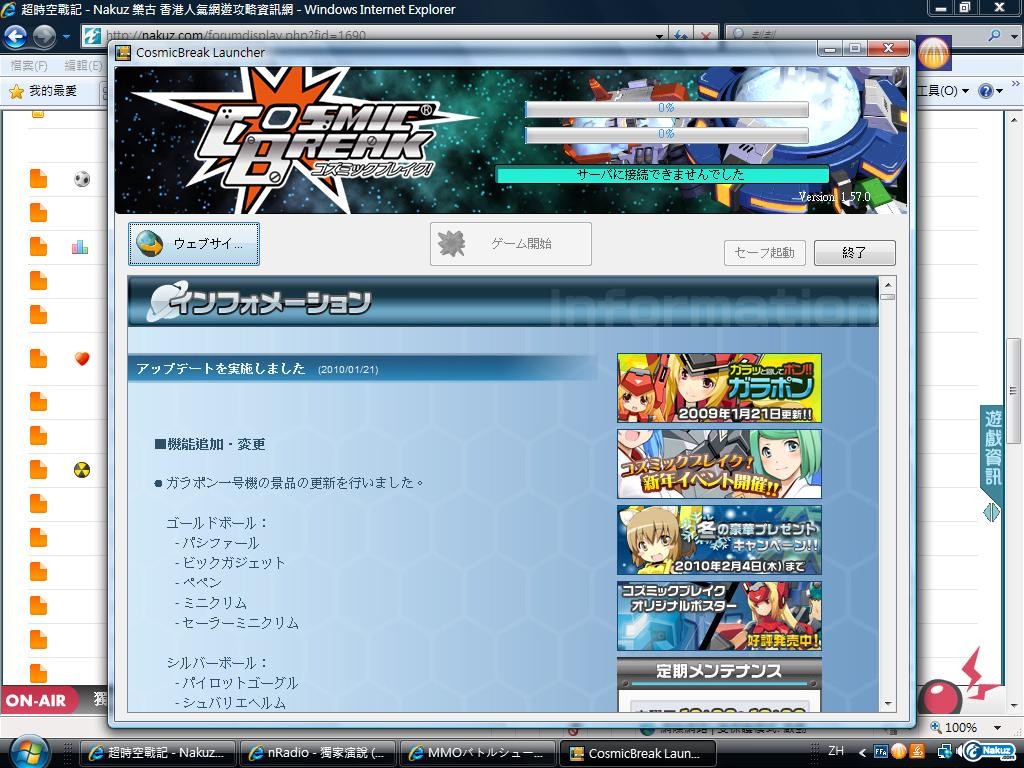
Task: Open the オリジナルポスター banner
Action: click(719, 616)
